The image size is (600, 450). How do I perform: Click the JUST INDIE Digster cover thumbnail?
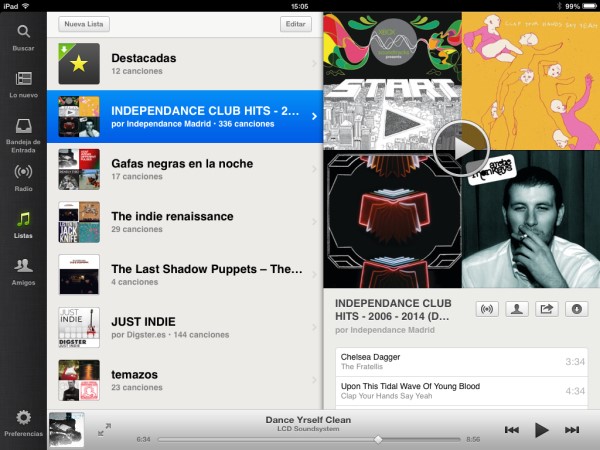tap(79, 328)
